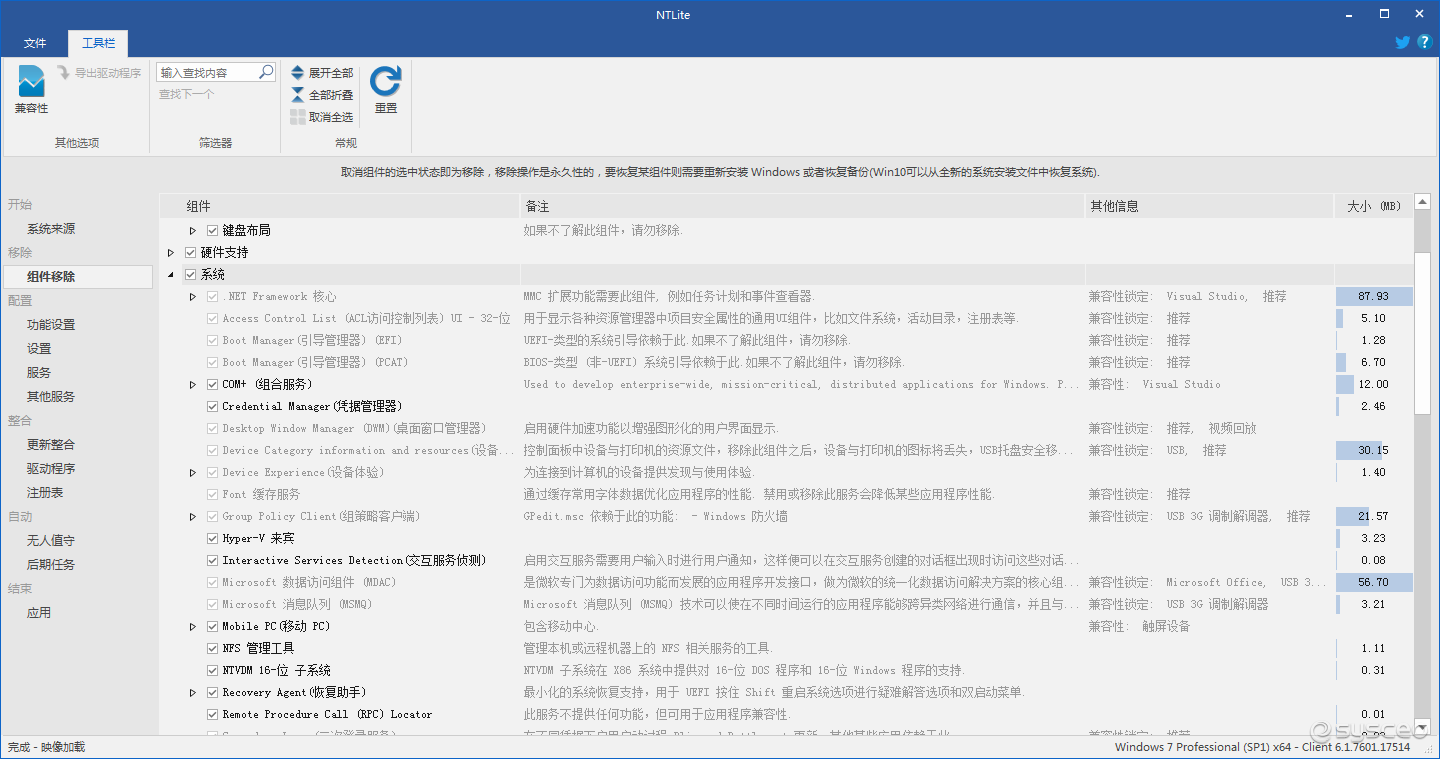
Task: Uncheck the Credential Manager checkbox
Action: click(212, 407)
